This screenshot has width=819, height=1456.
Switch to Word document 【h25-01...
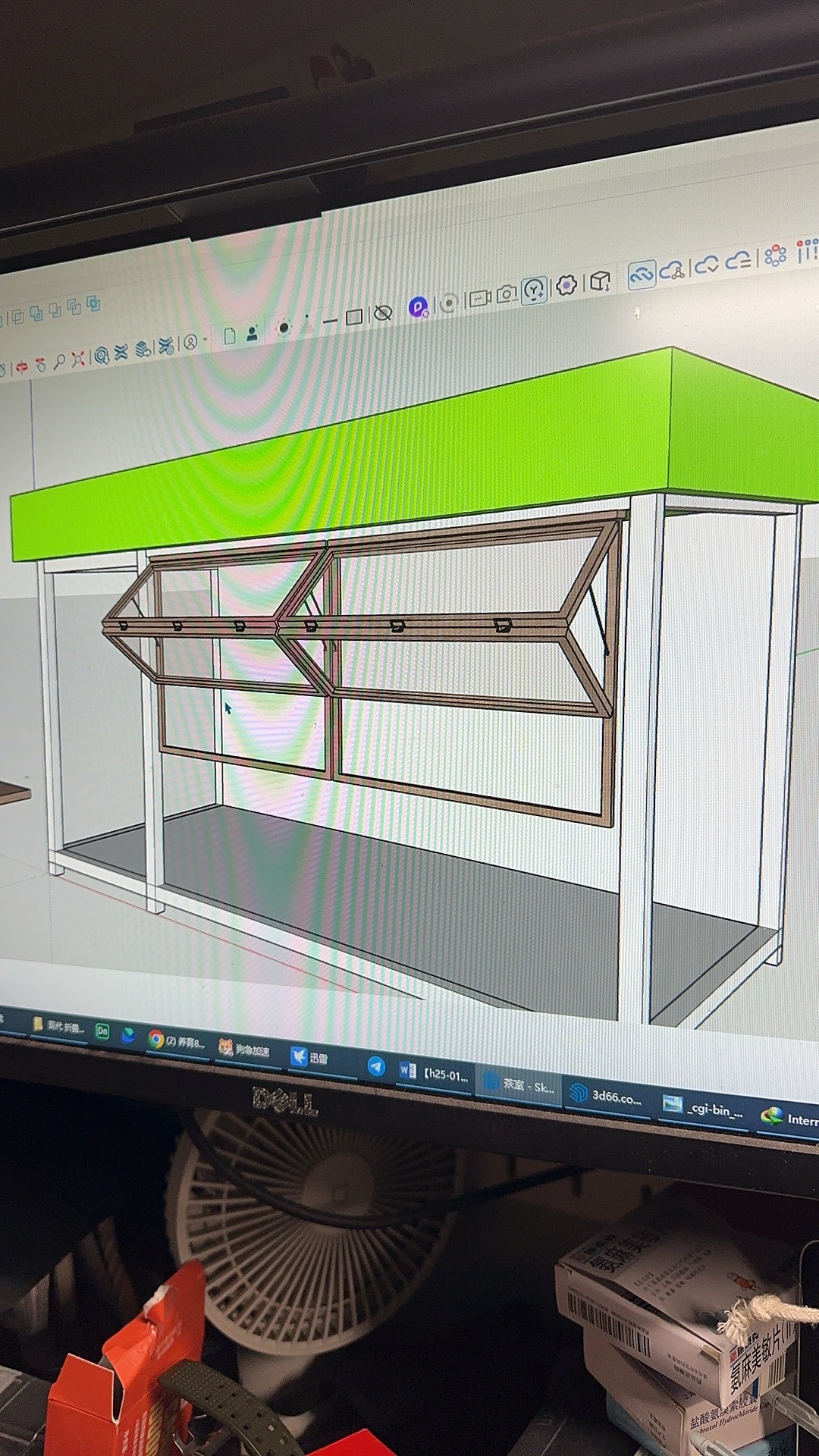click(x=435, y=1073)
